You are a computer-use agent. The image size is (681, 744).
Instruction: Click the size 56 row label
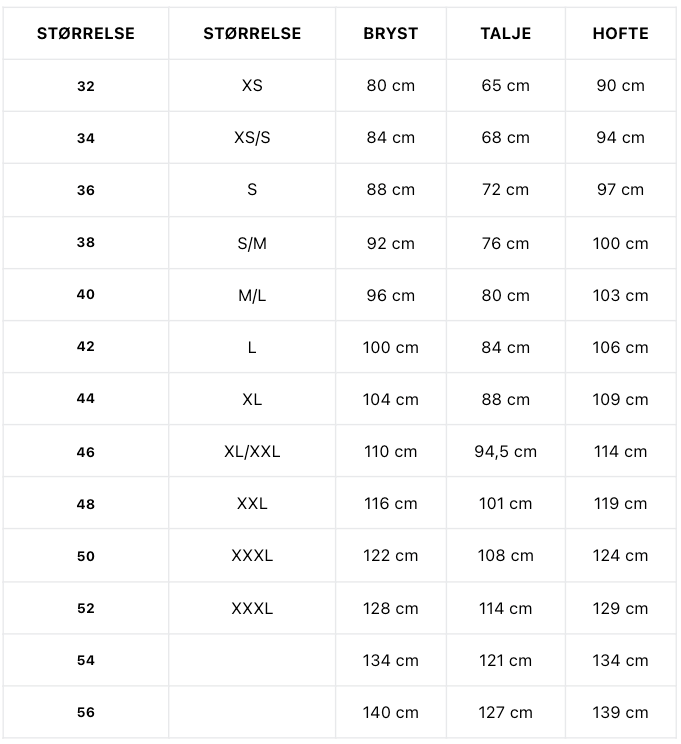[x=86, y=713]
